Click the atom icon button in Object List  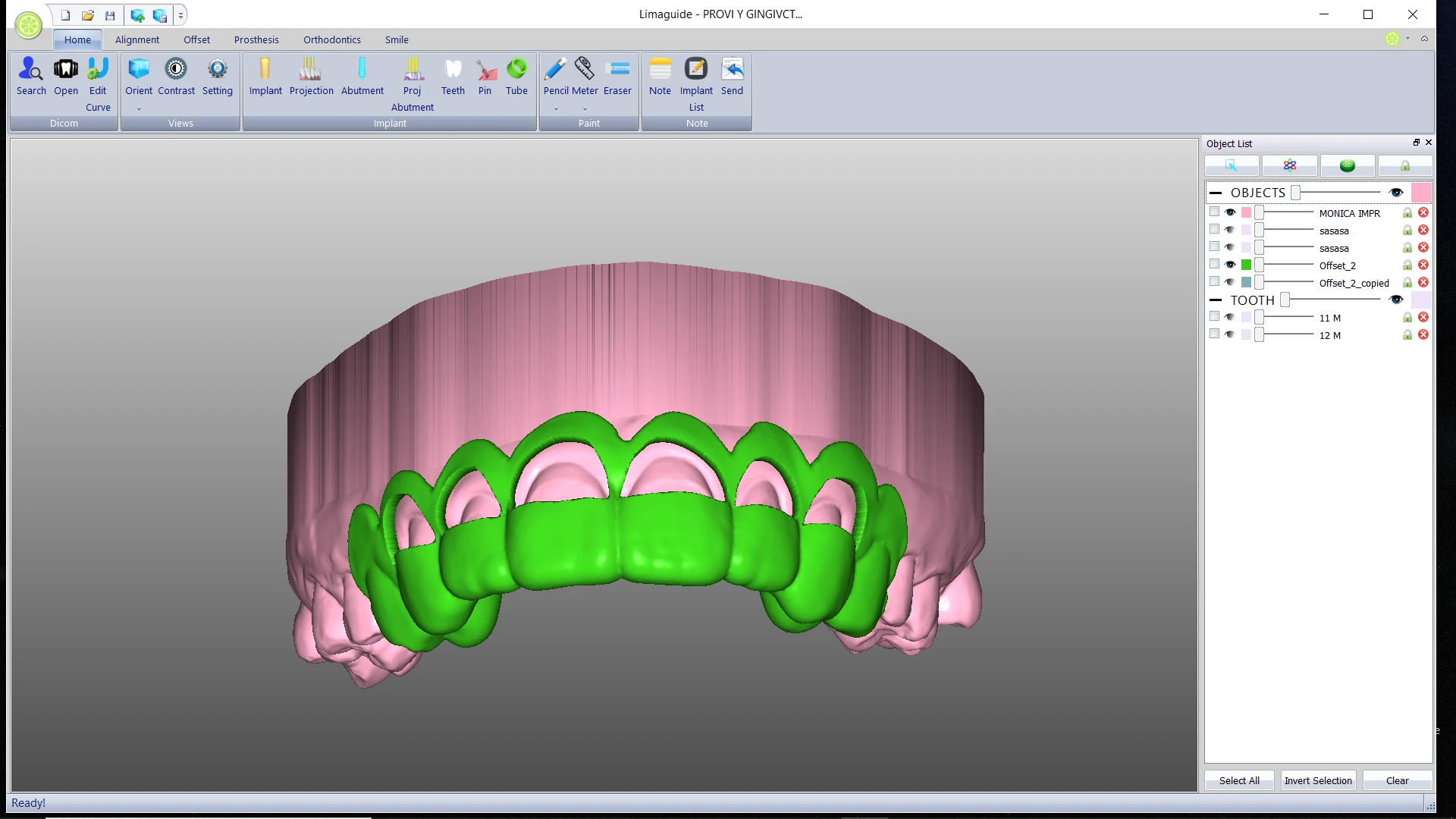pyautogui.click(x=1289, y=165)
